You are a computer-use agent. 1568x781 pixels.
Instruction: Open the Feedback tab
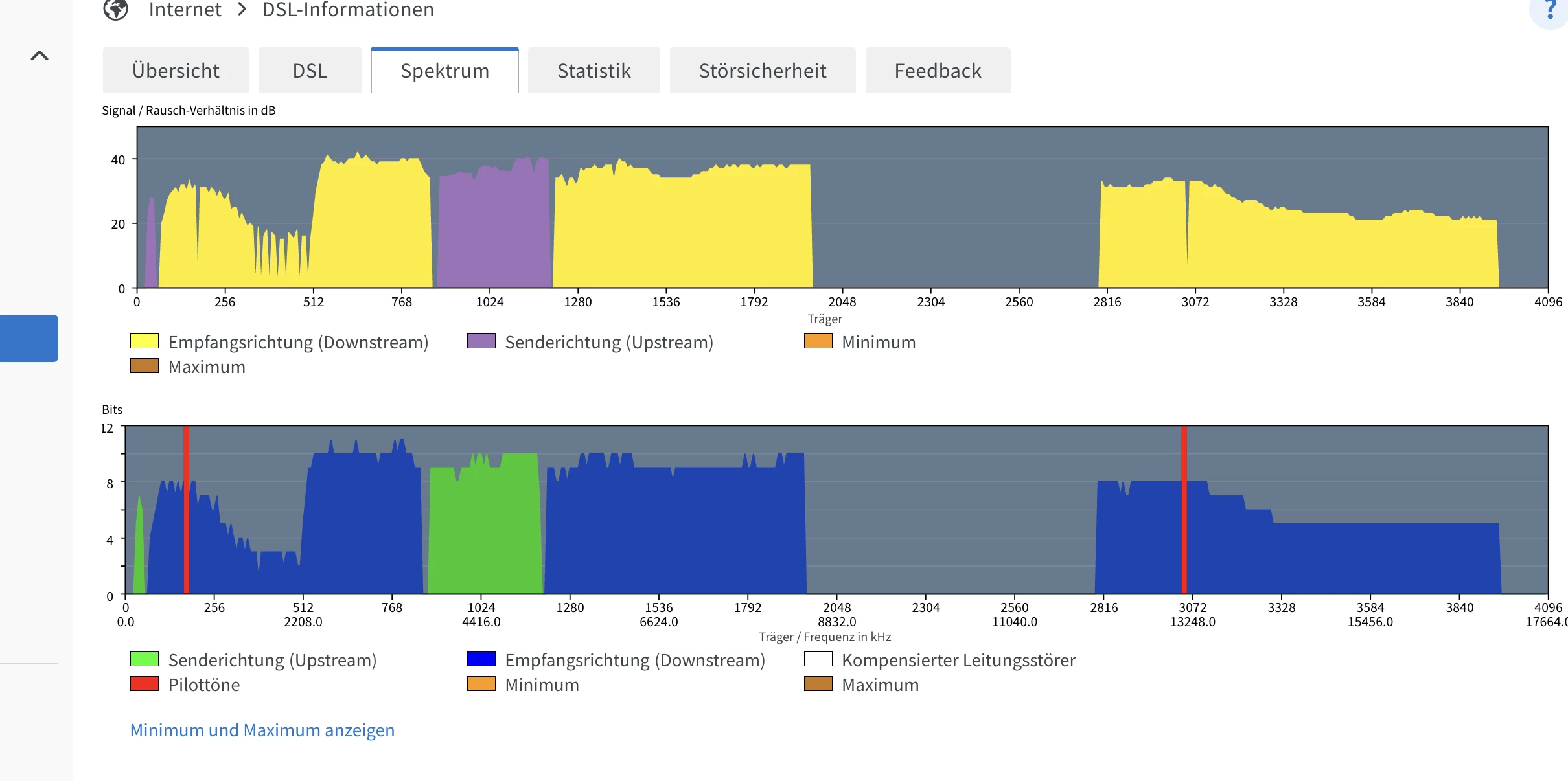tap(938, 71)
